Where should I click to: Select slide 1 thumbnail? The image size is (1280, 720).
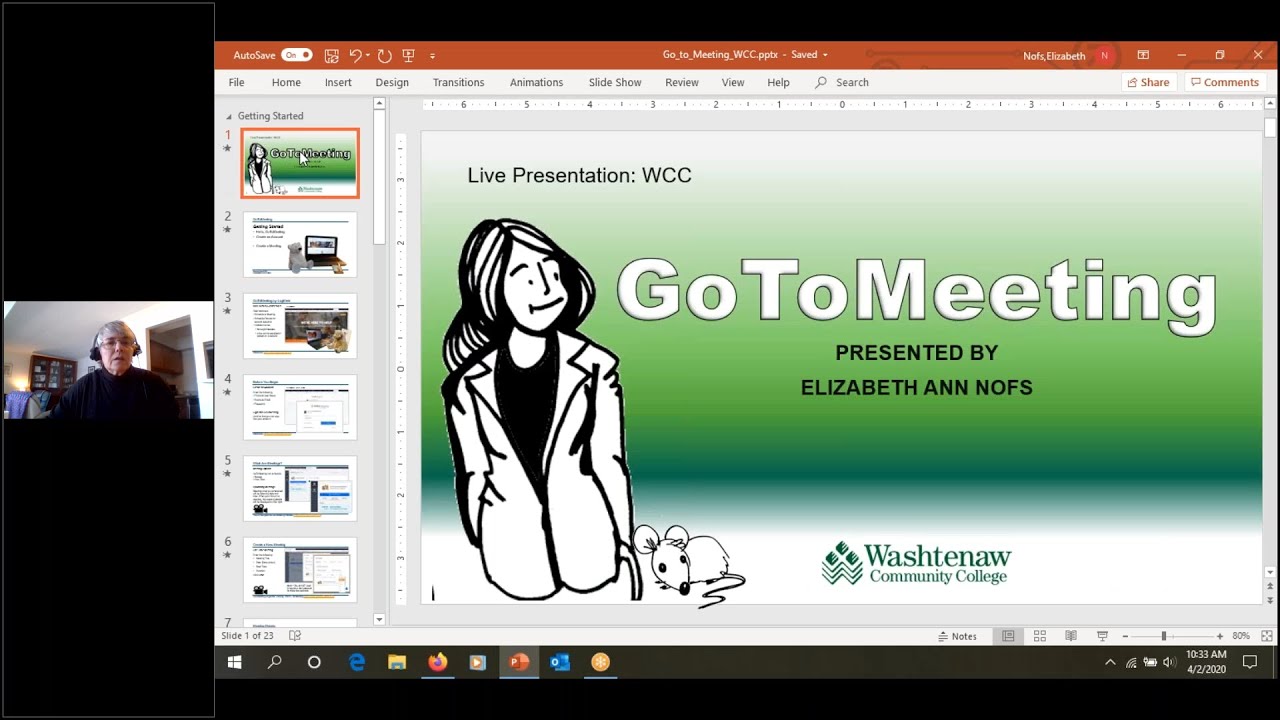[x=300, y=163]
